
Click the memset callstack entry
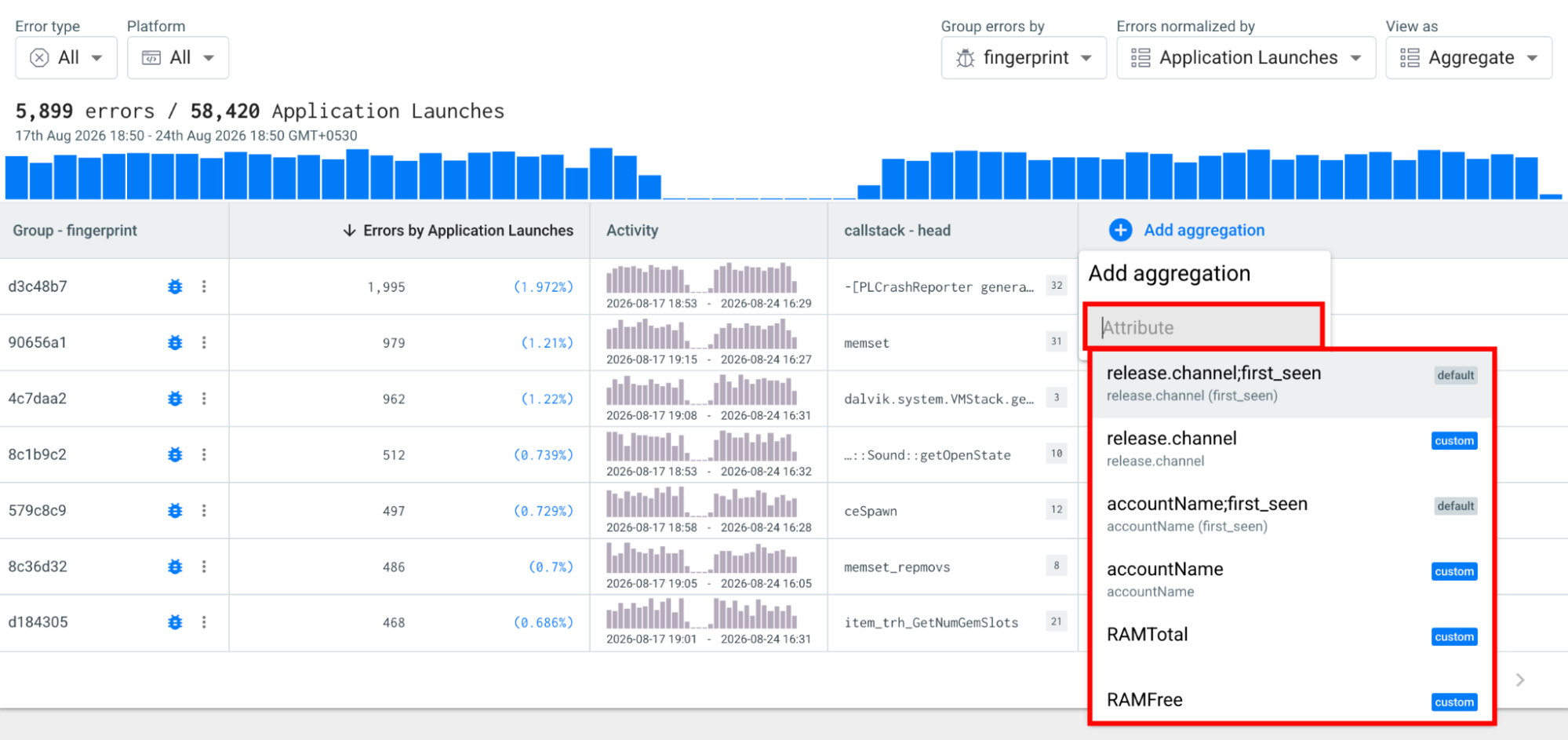coord(867,343)
